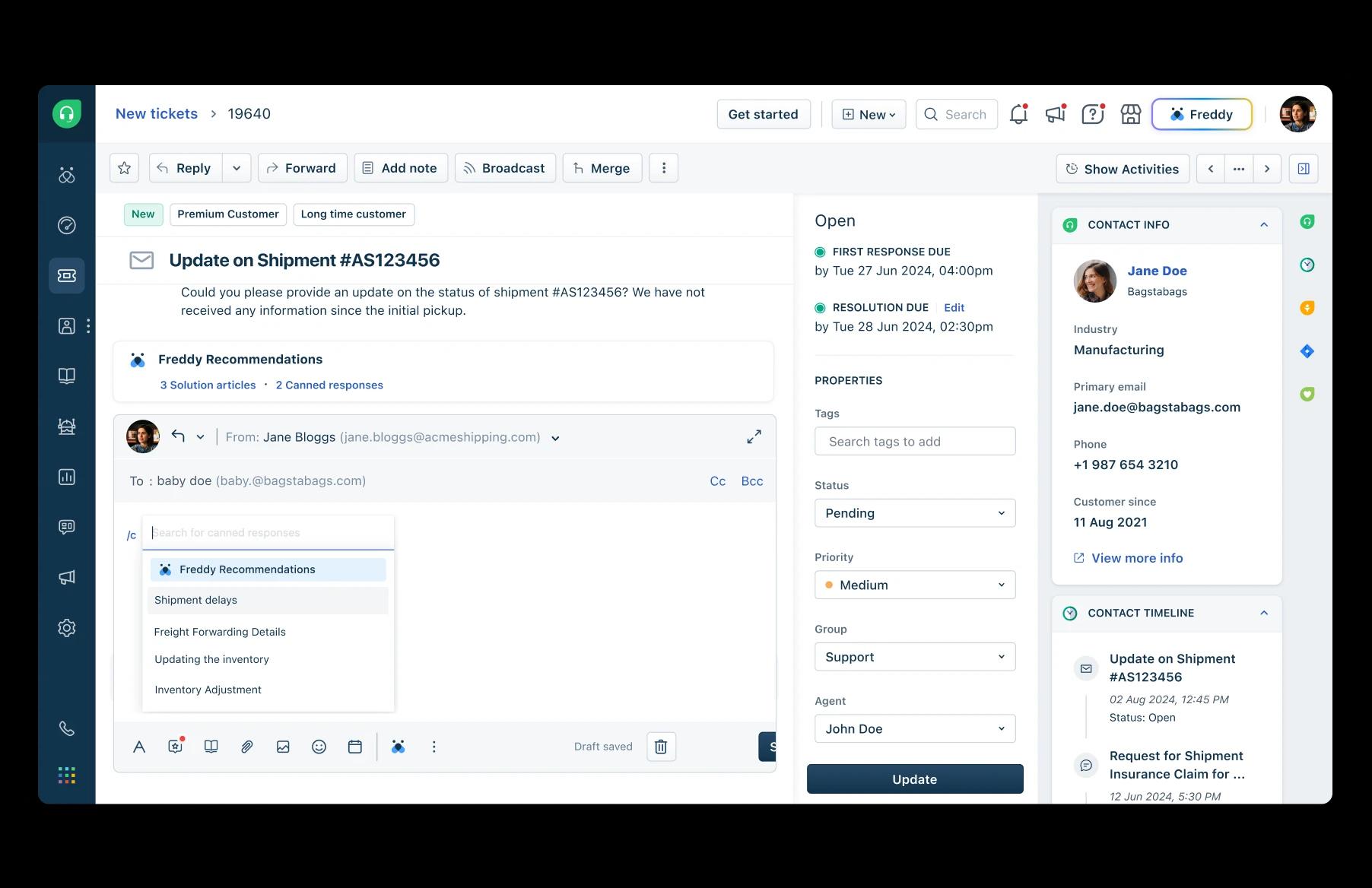
Task: Toggle the side panel collapse icon
Action: pyautogui.click(x=1304, y=169)
